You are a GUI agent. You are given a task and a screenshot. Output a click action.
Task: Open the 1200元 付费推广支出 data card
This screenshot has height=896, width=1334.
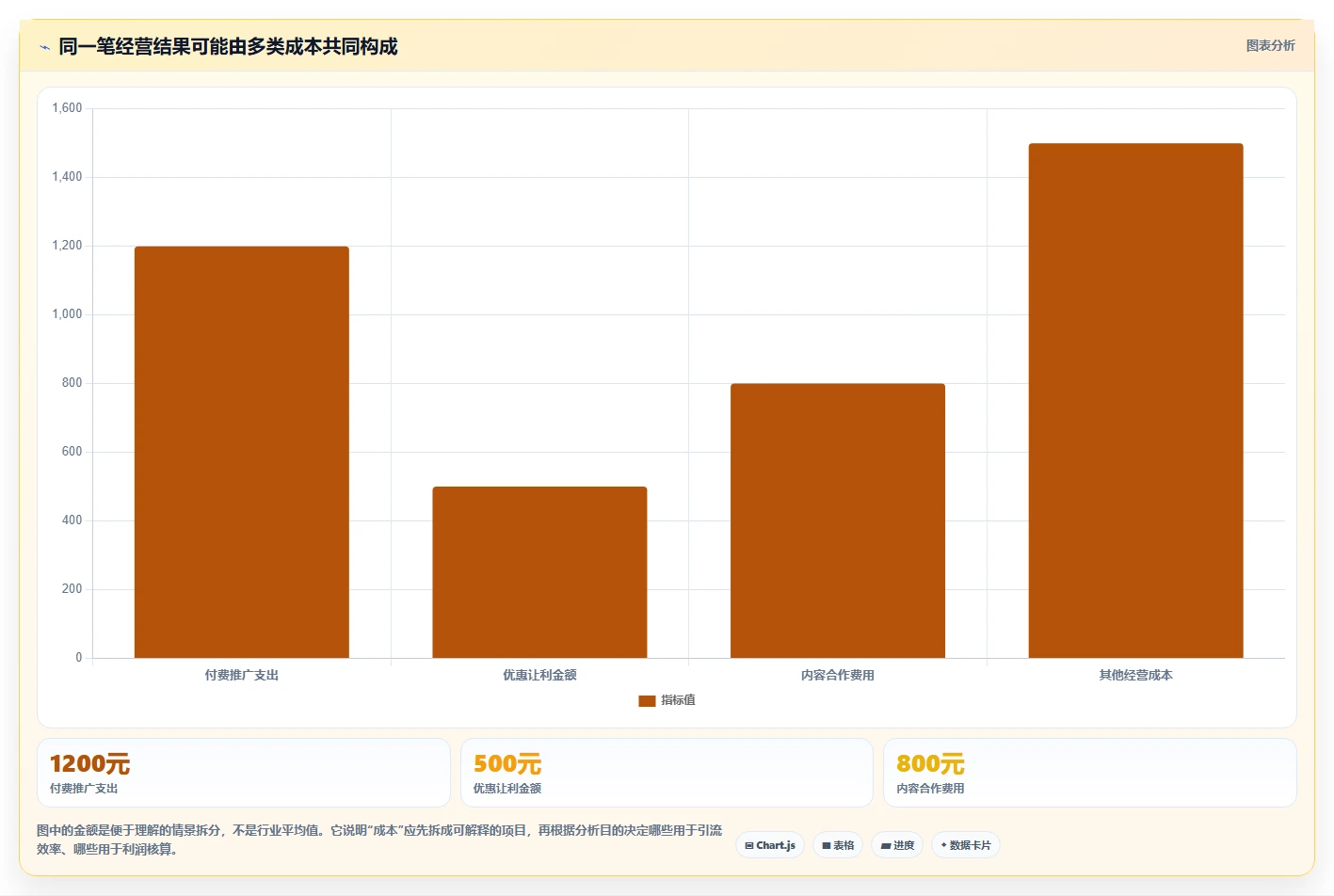(244, 773)
